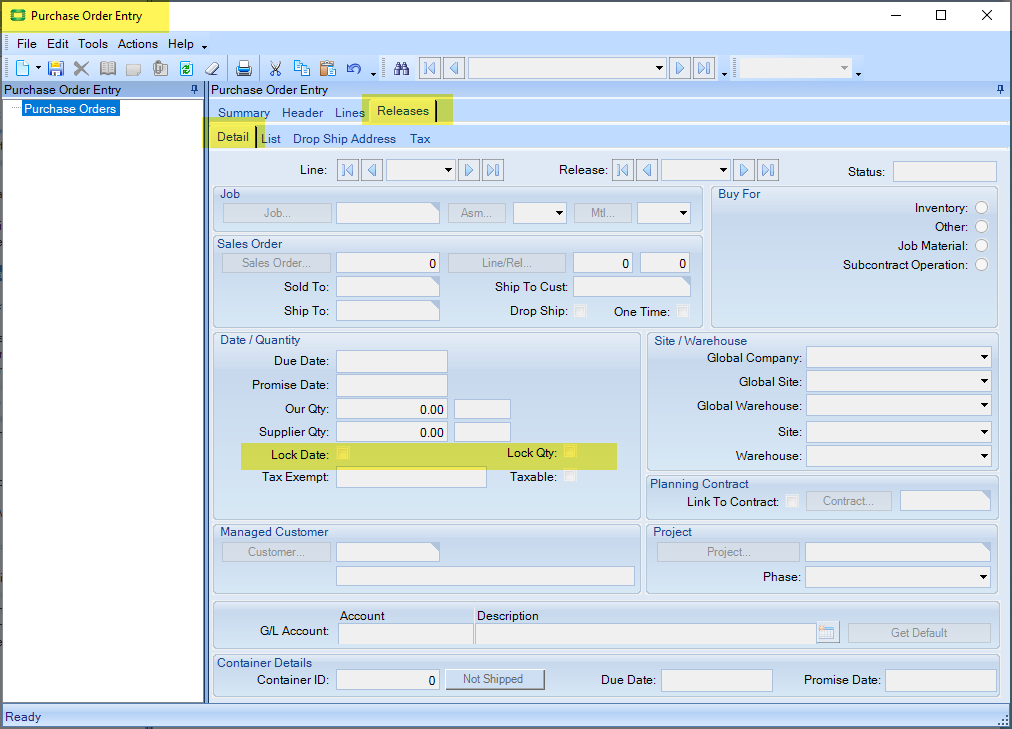Open the project Phase dropdown
Screen dimensions: 1012x729
pyautogui.click(x=984, y=577)
